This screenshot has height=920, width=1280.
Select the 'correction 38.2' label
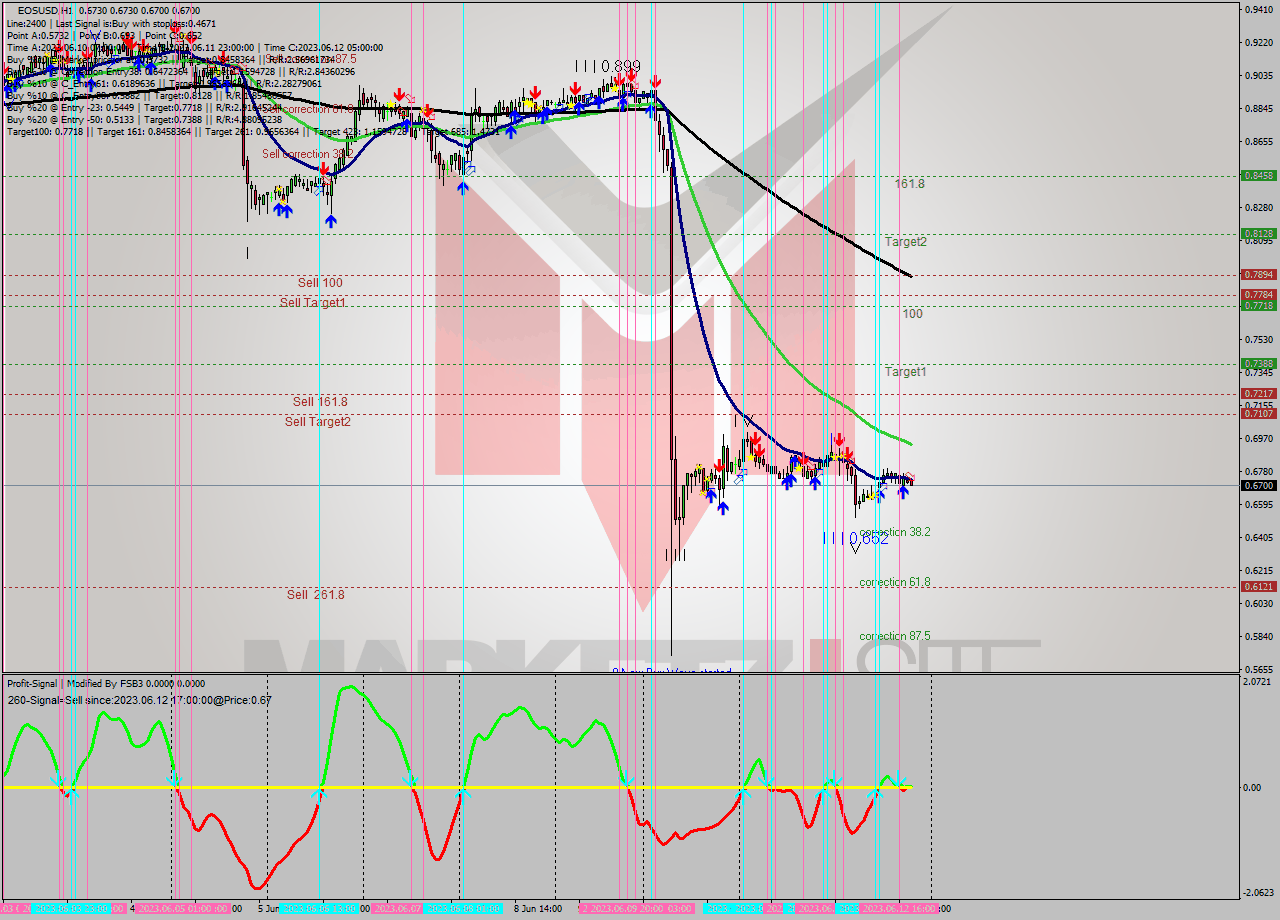tap(897, 532)
